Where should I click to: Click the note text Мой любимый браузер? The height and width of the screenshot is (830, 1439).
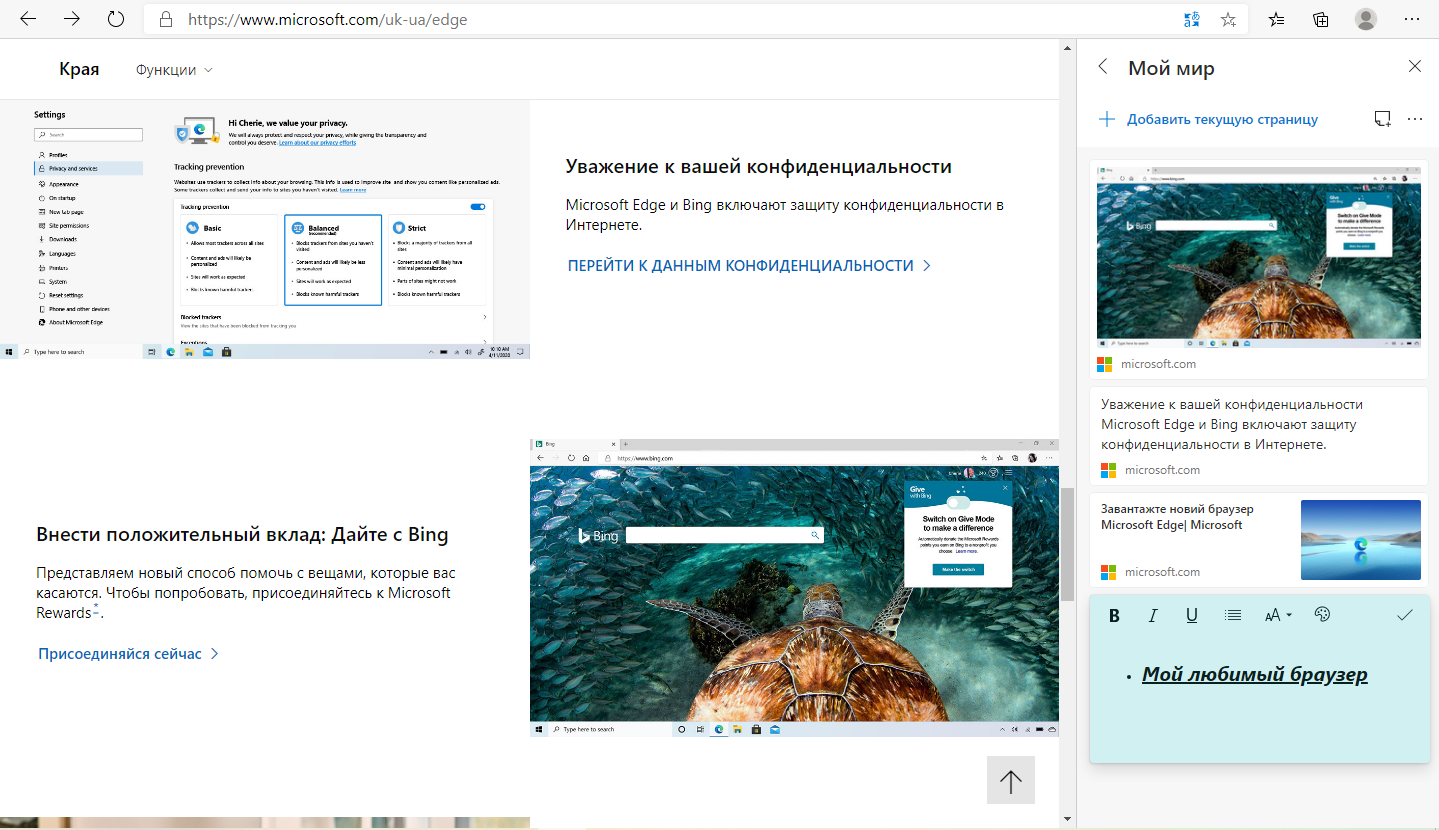(1255, 675)
